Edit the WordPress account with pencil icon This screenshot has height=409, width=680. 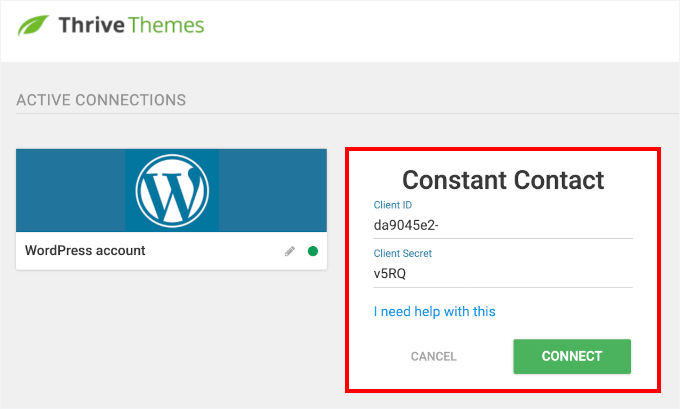click(x=290, y=251)
